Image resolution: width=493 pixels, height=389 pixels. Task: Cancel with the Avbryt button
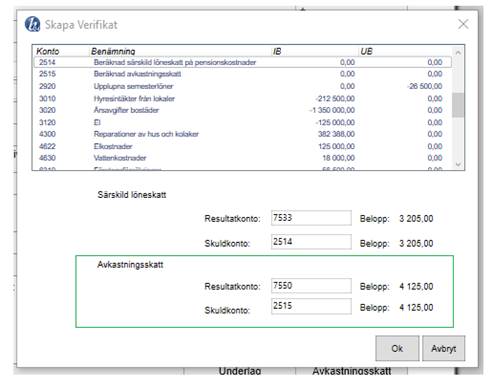tap(443, 348)
